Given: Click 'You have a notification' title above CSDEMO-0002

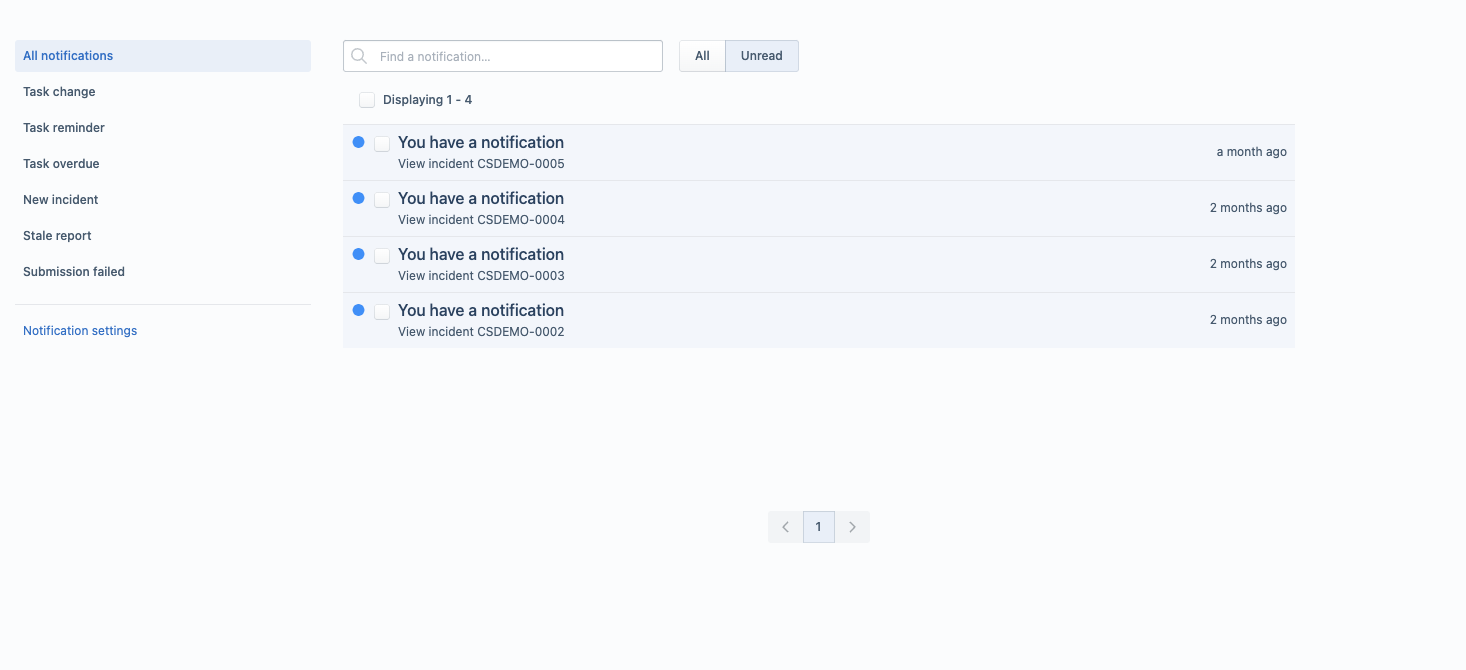Looking at the screenshot, I should [x=481, y=310].
